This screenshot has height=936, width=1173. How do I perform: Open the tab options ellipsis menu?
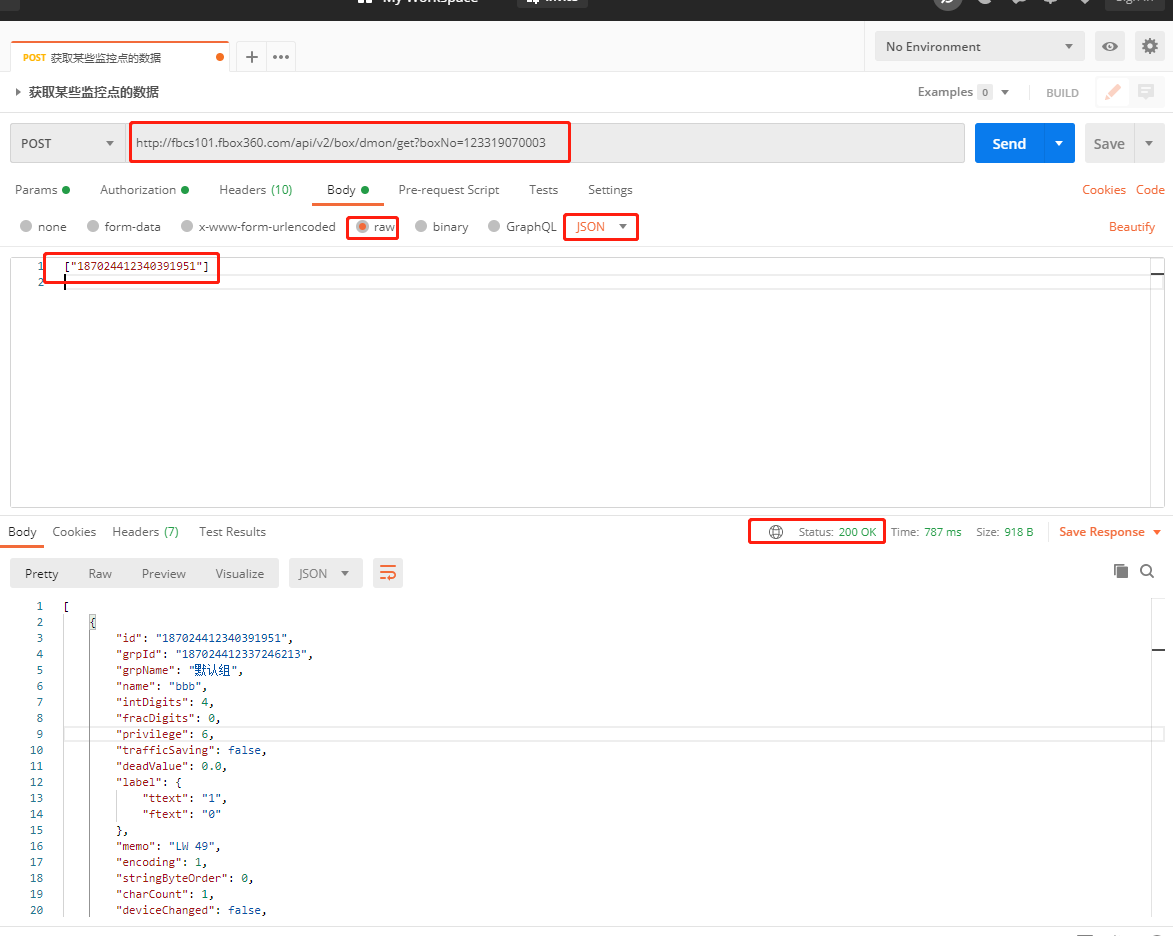pyautogui.click(x=281, y=57)
